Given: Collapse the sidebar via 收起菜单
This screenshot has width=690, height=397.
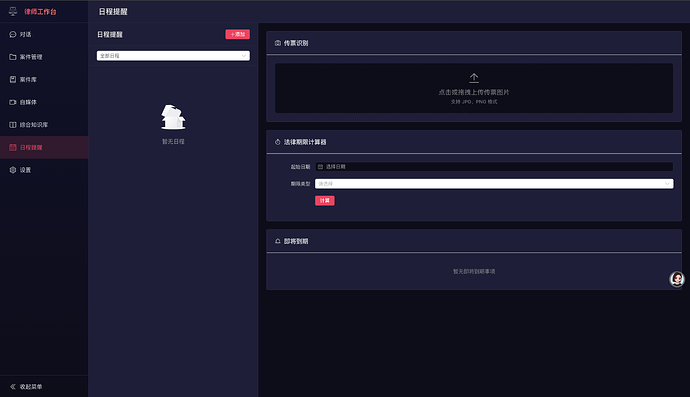Looking at the screenshot, I should click(x=44, y=386).
